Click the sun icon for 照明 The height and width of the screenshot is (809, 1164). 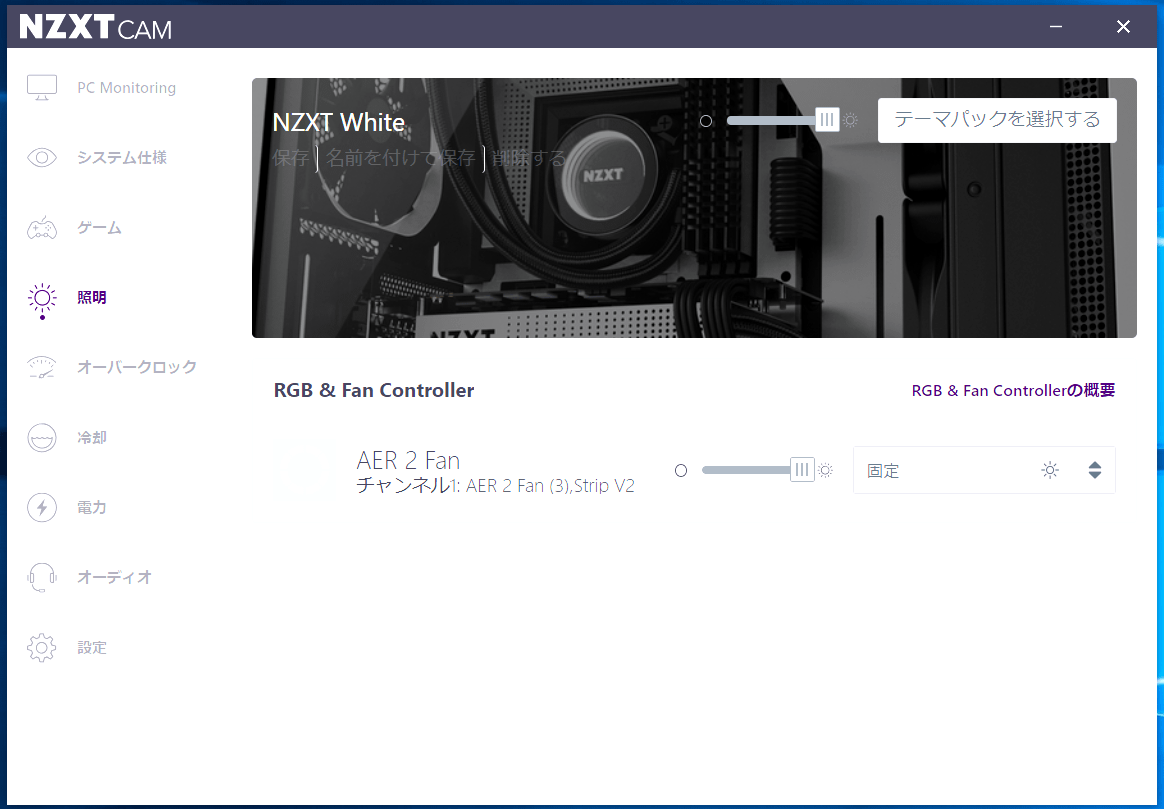pos(42,298)
